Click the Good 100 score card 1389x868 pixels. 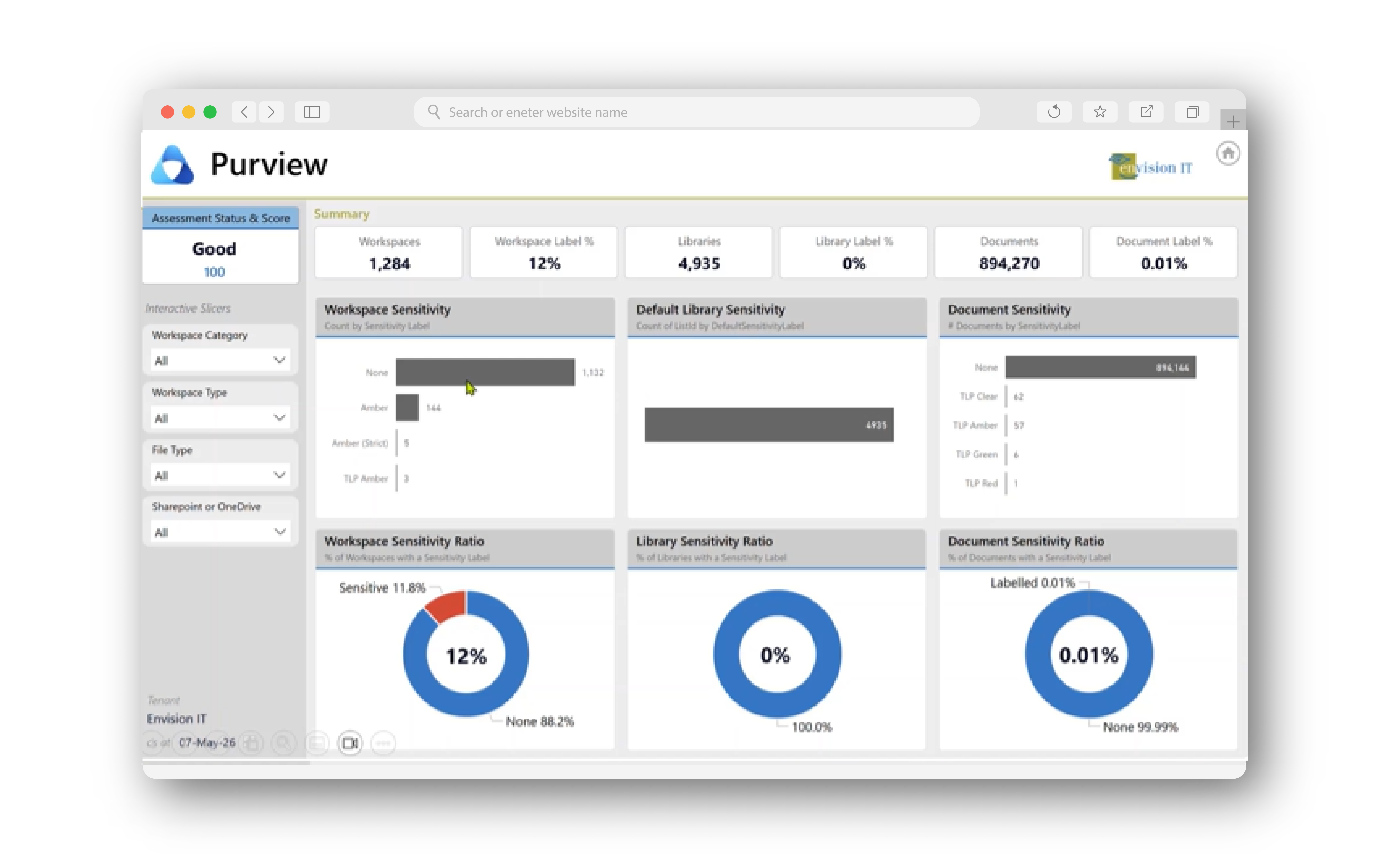click(x=220, y=258)
